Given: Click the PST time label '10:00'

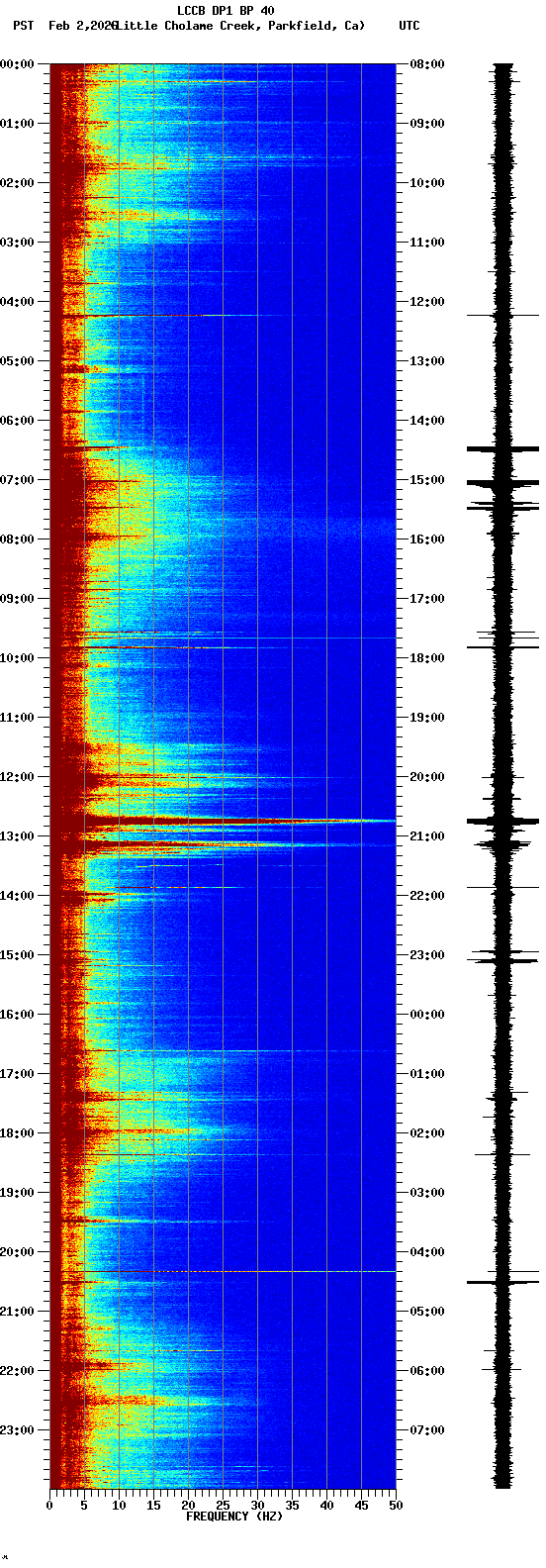Looking at the screenshot, I should (16, 658).
